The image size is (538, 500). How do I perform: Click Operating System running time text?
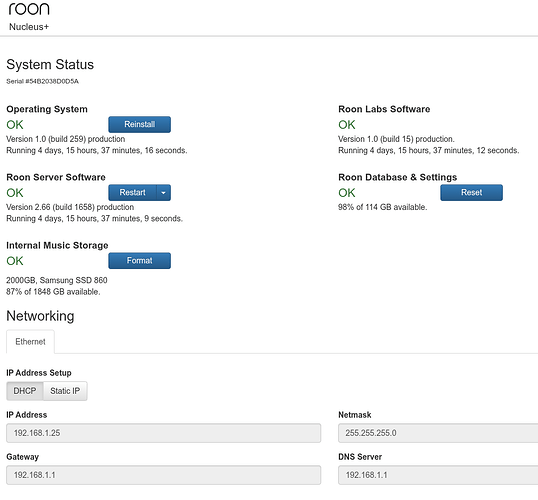tap(97, 150)
